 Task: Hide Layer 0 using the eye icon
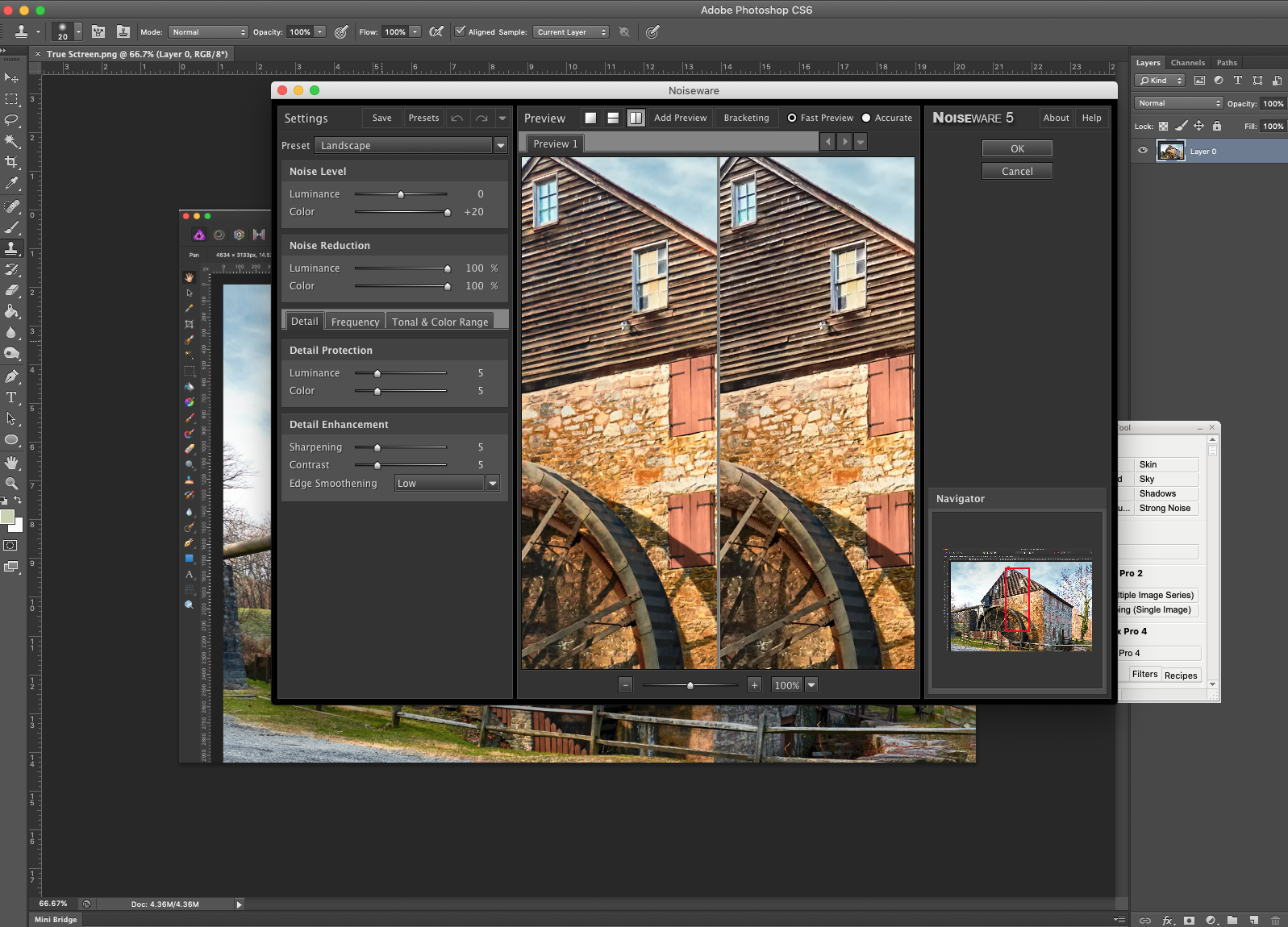[x=1143, y=150]
